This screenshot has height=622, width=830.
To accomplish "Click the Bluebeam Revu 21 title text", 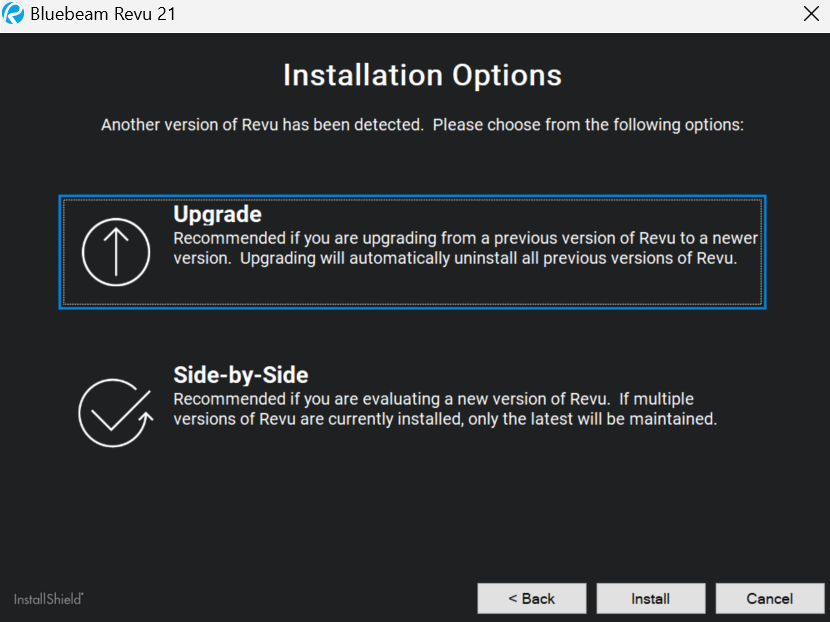I will click(103, 14).
